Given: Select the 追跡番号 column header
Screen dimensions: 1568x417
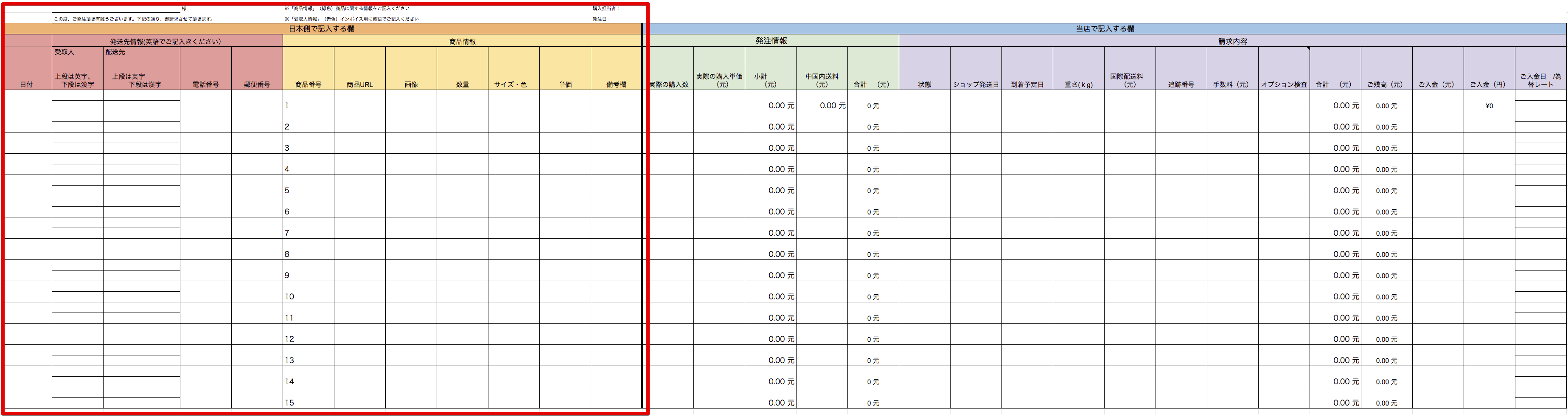Looking at the screenshot, I should point(1181,84).
